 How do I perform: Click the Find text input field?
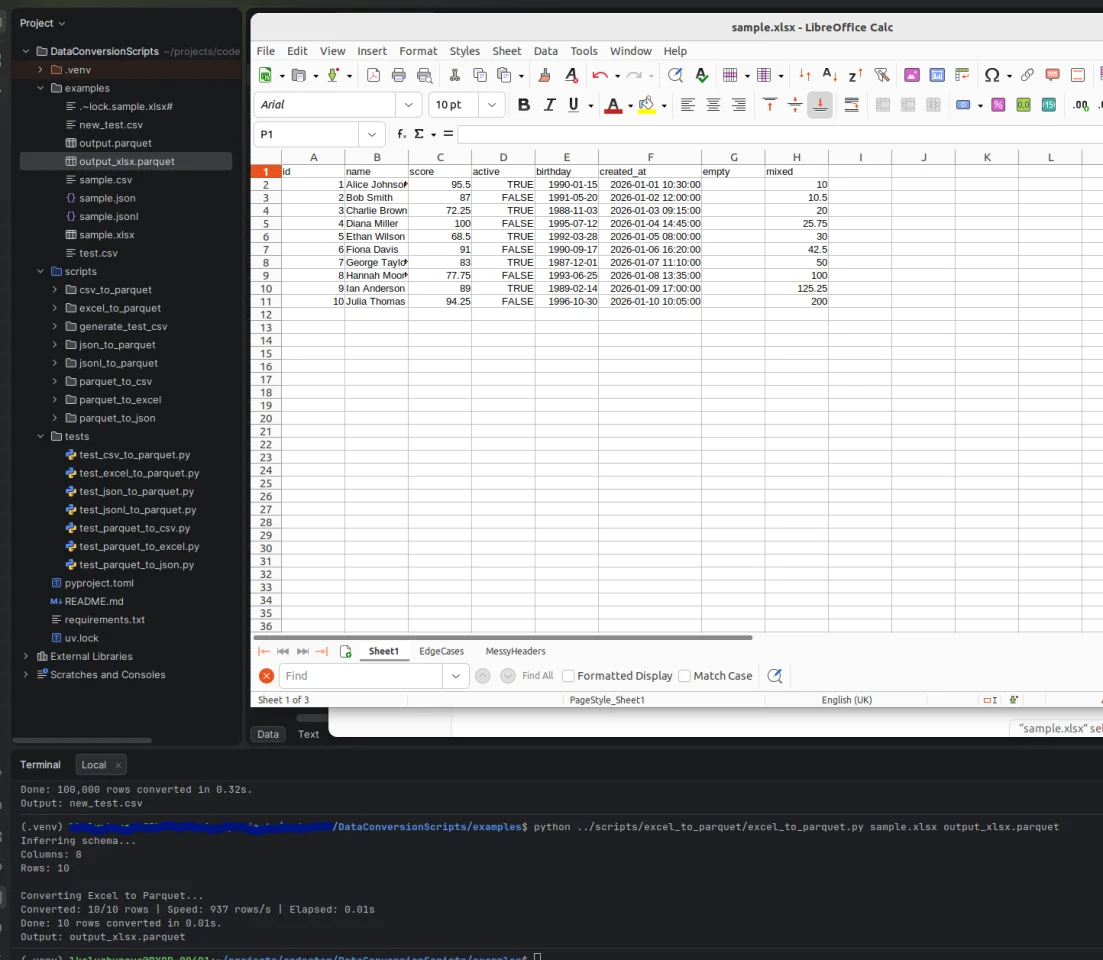coord(361,676)
